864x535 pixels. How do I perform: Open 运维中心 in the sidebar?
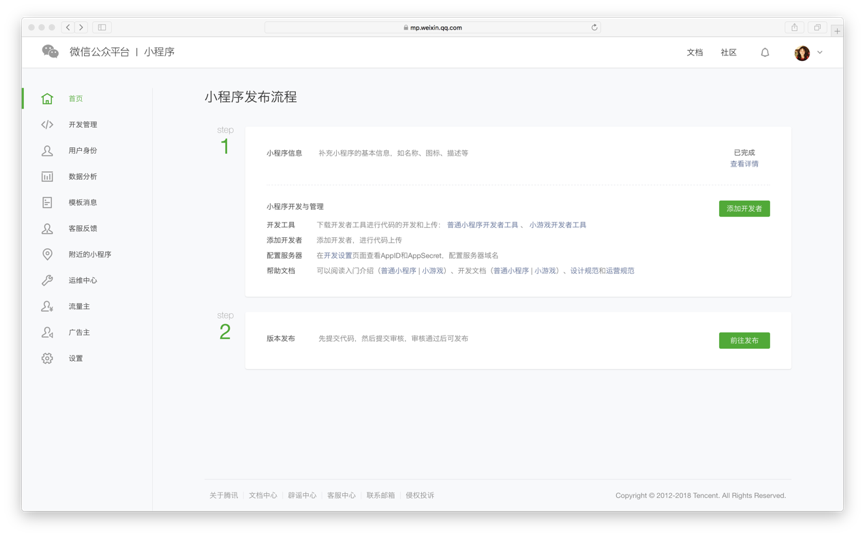tap(83, 280)
